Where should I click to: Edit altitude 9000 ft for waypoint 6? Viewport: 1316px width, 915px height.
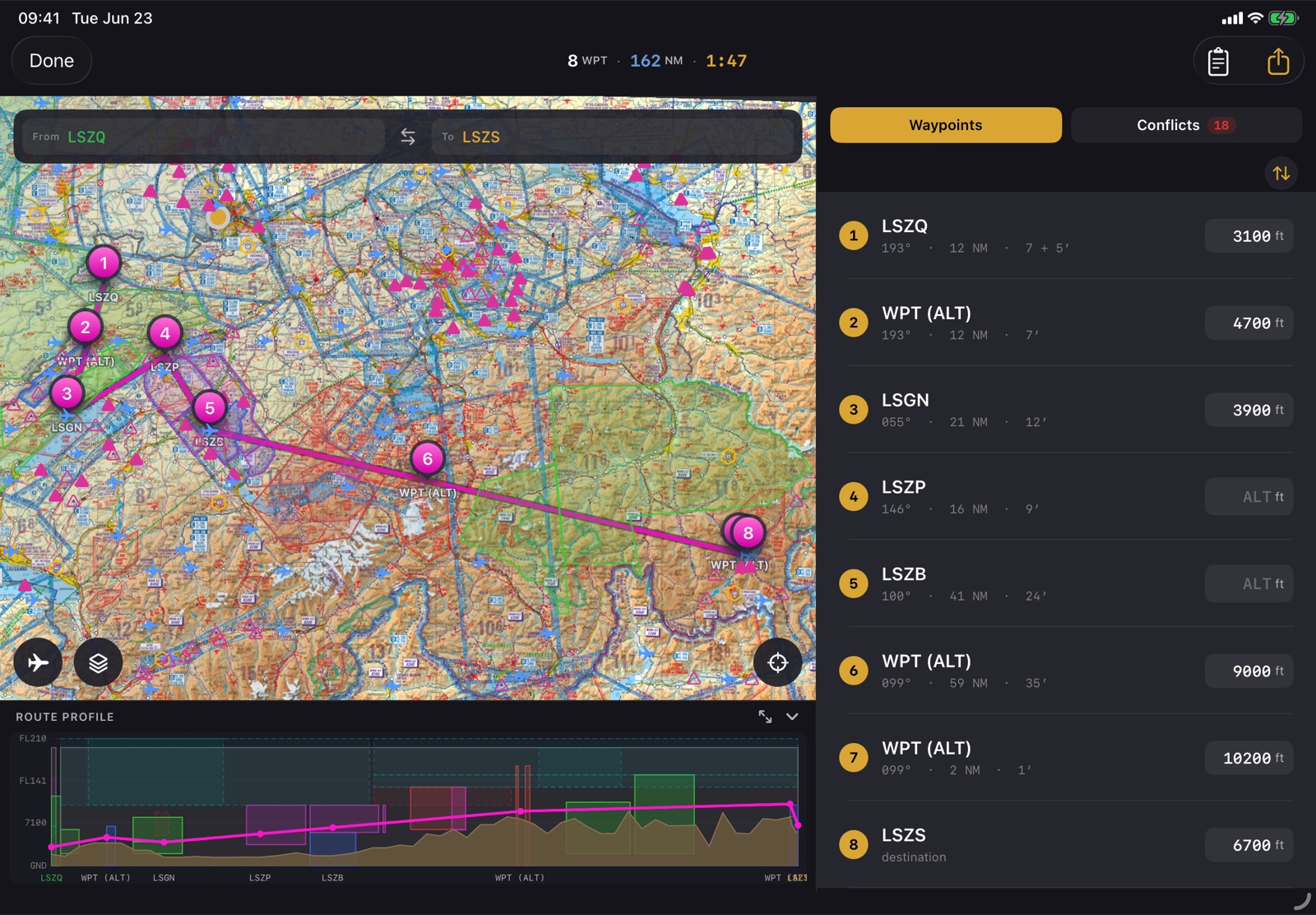click(1249, 671)
